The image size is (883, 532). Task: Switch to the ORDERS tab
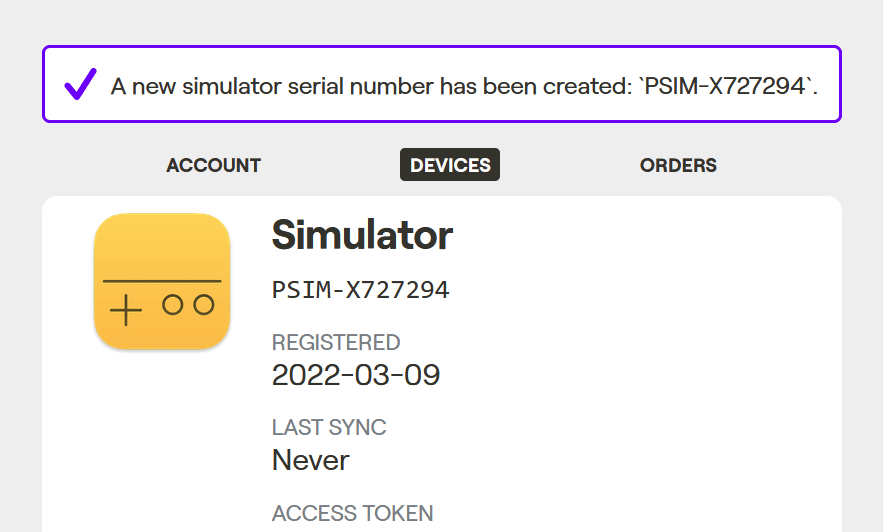tap(678, 165)
